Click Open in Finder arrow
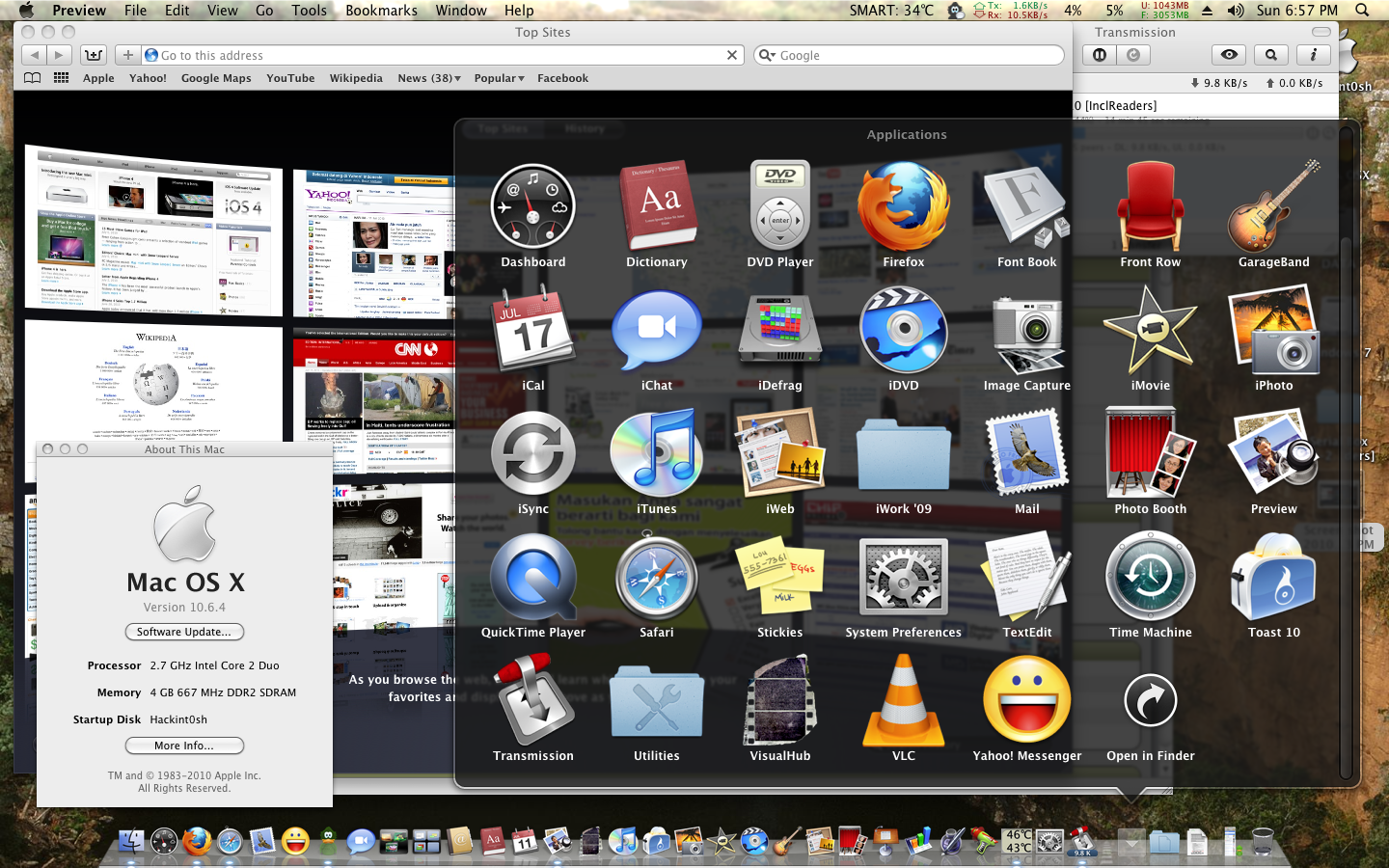Screen dimensions: 1389x868 click(x=1151, y=700)
